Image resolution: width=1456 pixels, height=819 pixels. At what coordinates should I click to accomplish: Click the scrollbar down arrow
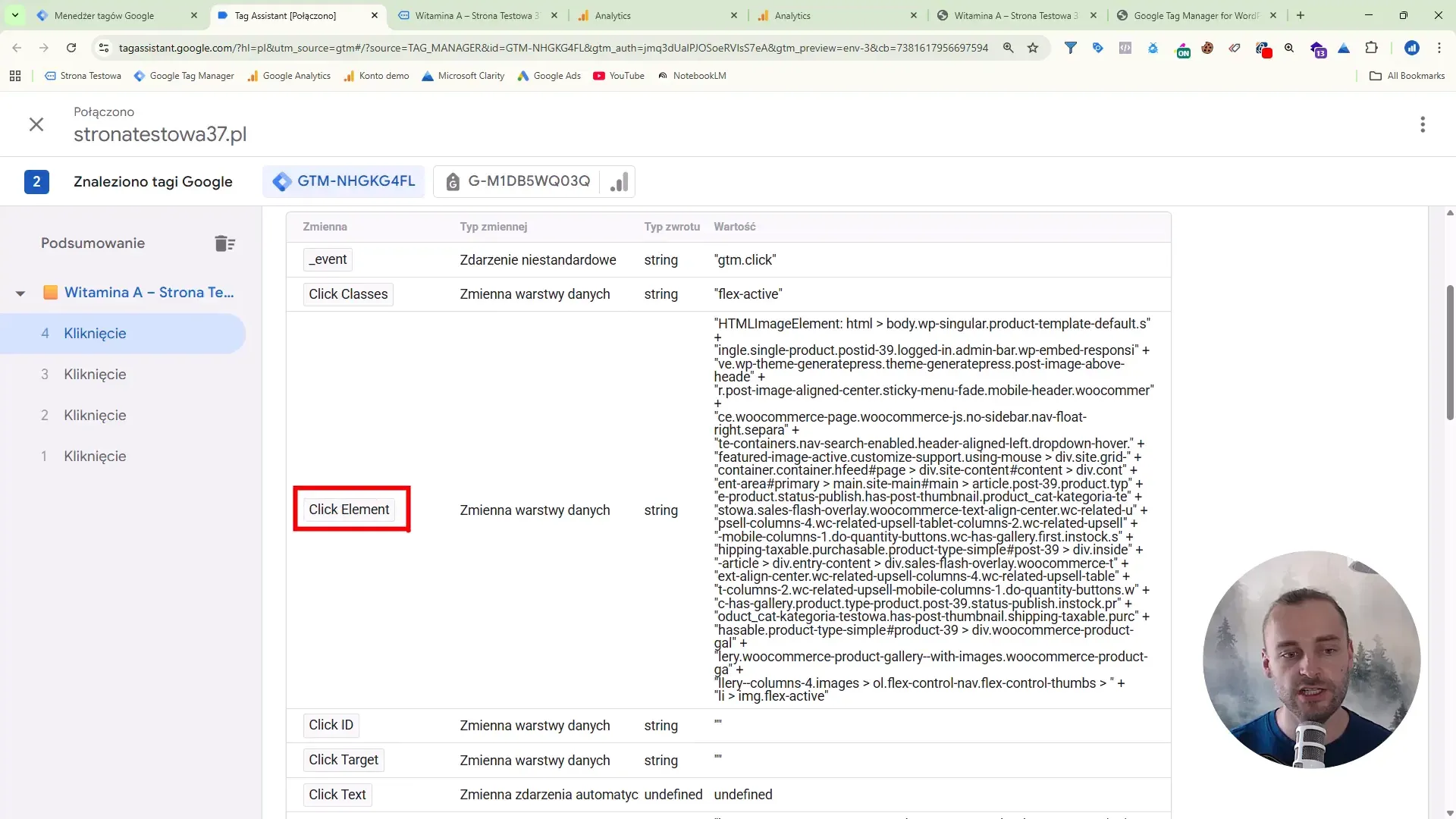coord(1450,812)
